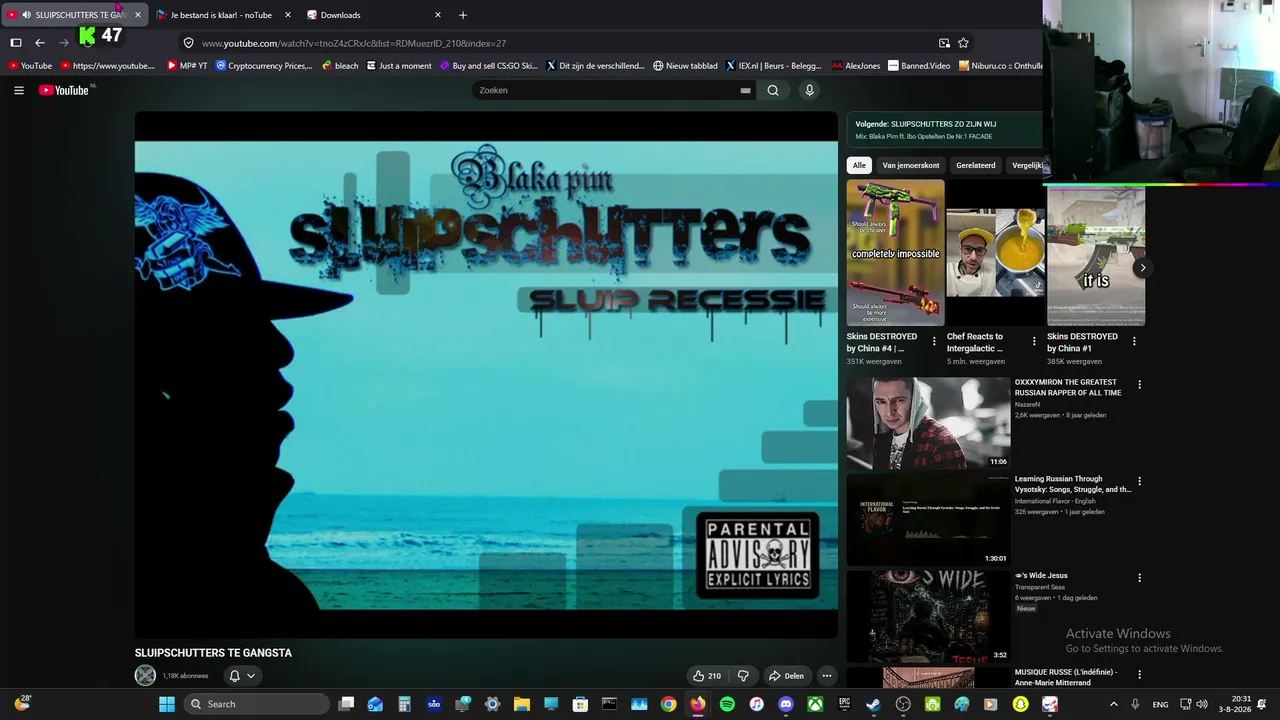1280x720 pixels.
Task: Click the Delen share button
Action: coord(786,676)
